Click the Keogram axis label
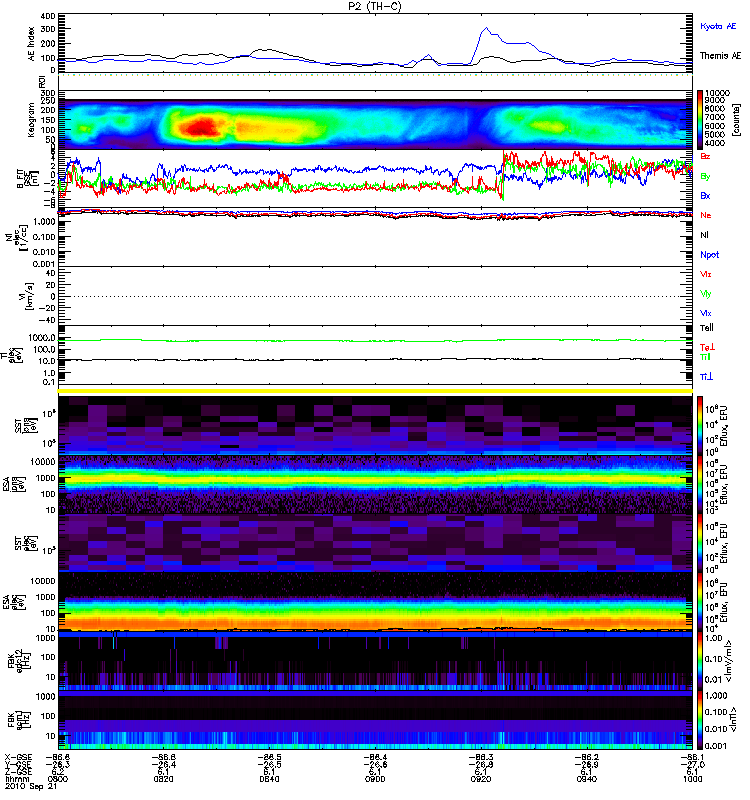 point(31,119)
